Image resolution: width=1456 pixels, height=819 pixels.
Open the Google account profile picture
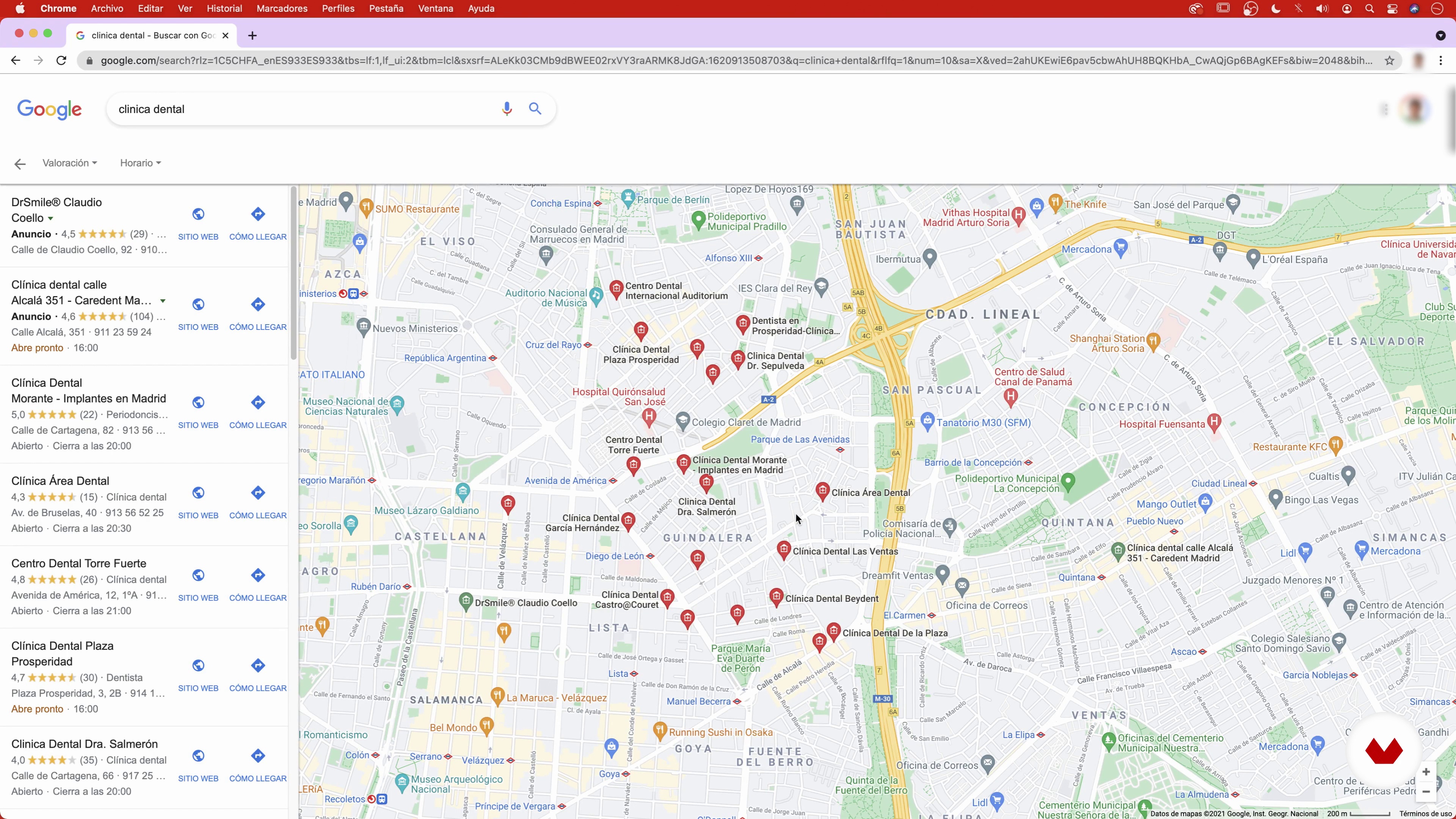click(1415, 109)
